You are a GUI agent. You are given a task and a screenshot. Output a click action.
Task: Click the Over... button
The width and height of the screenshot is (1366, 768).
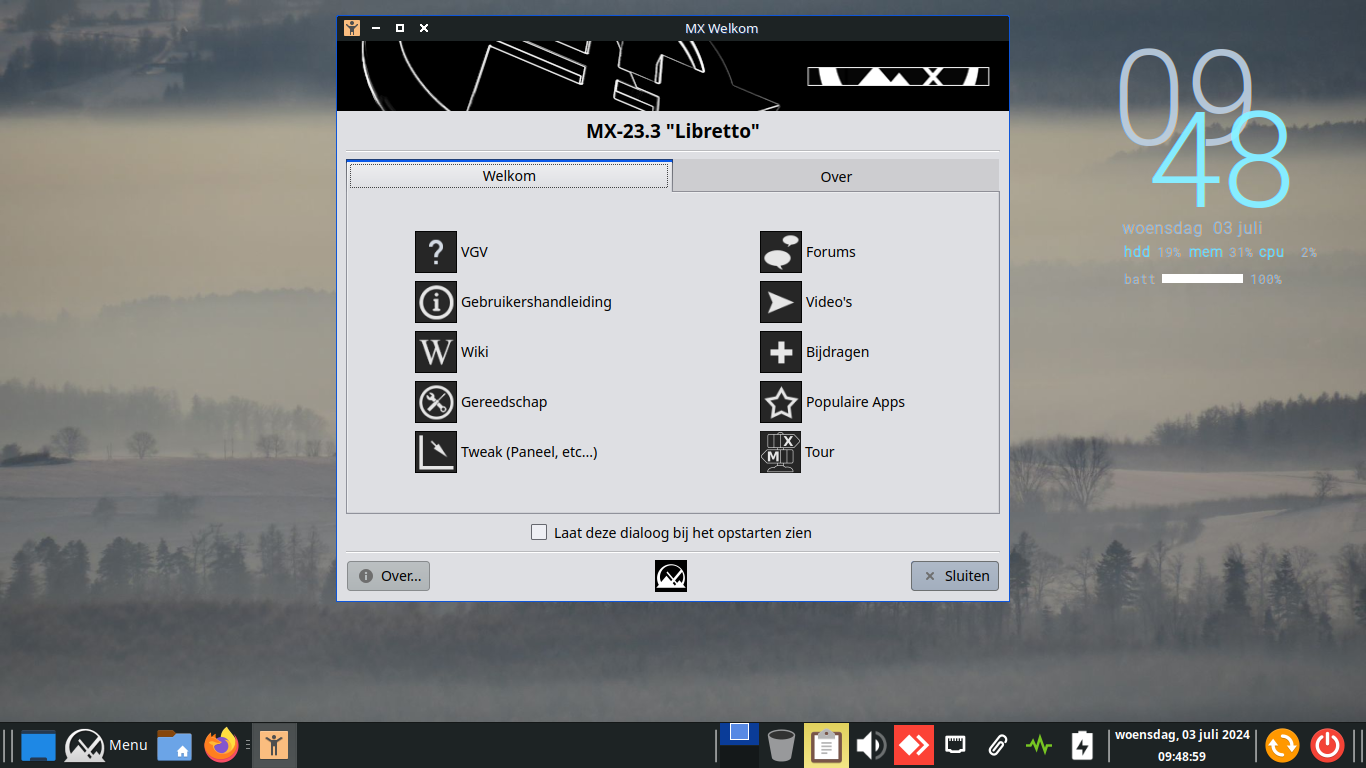(388, 576)
